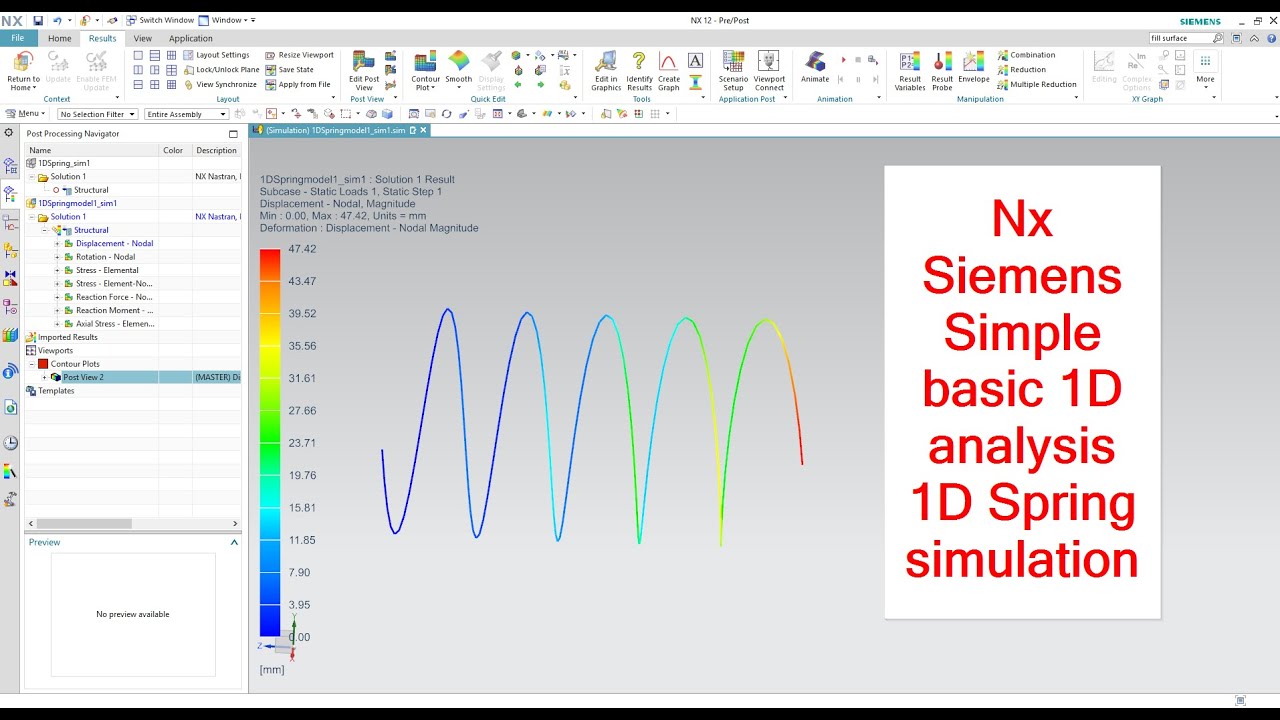Maximize Post Processing Navigator panel
Viewport: 1280px width, 720px height.
pyautogui.click(x=233, y=134)
